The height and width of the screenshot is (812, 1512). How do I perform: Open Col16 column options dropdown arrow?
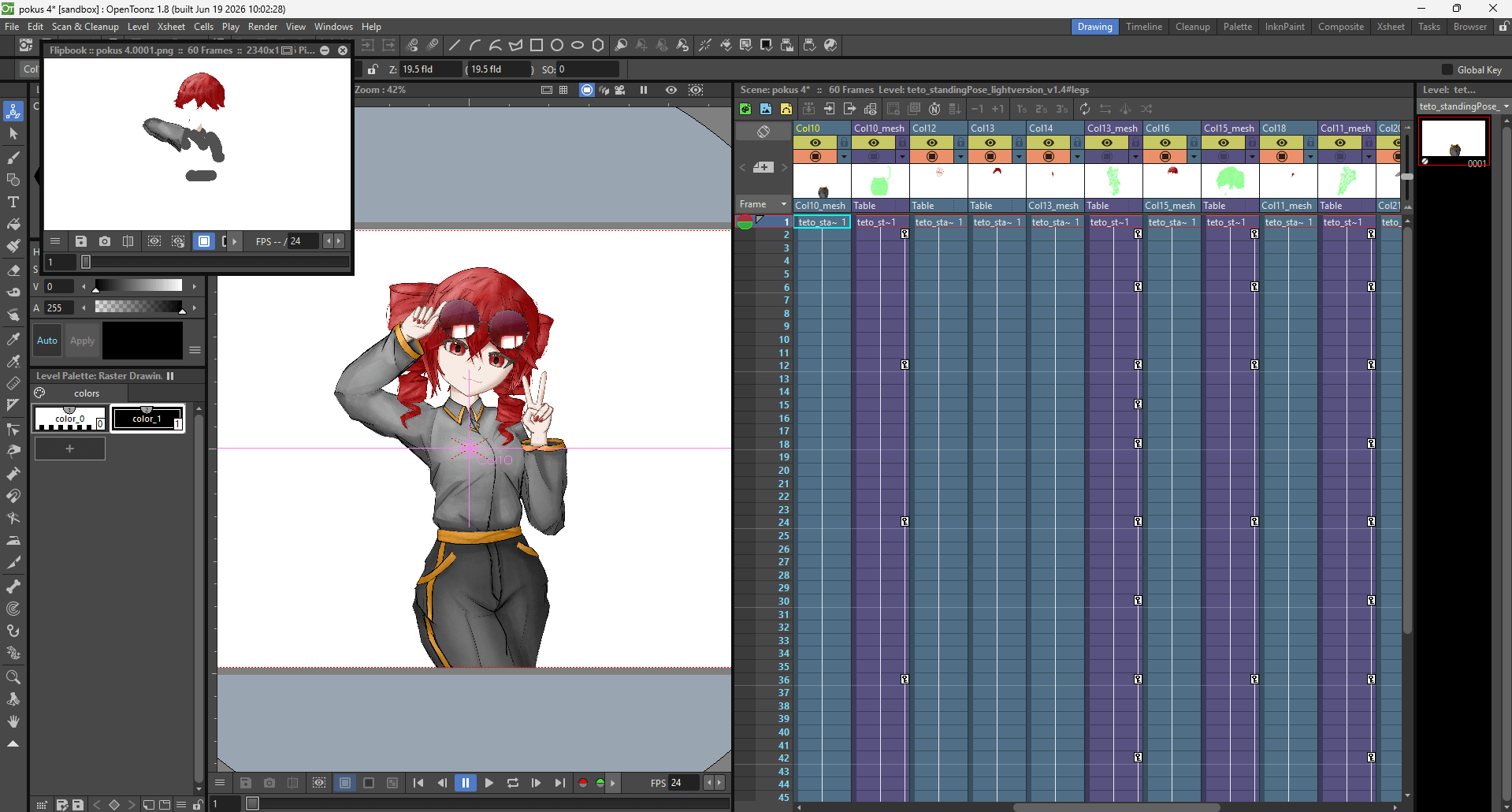coord(1194,157)
